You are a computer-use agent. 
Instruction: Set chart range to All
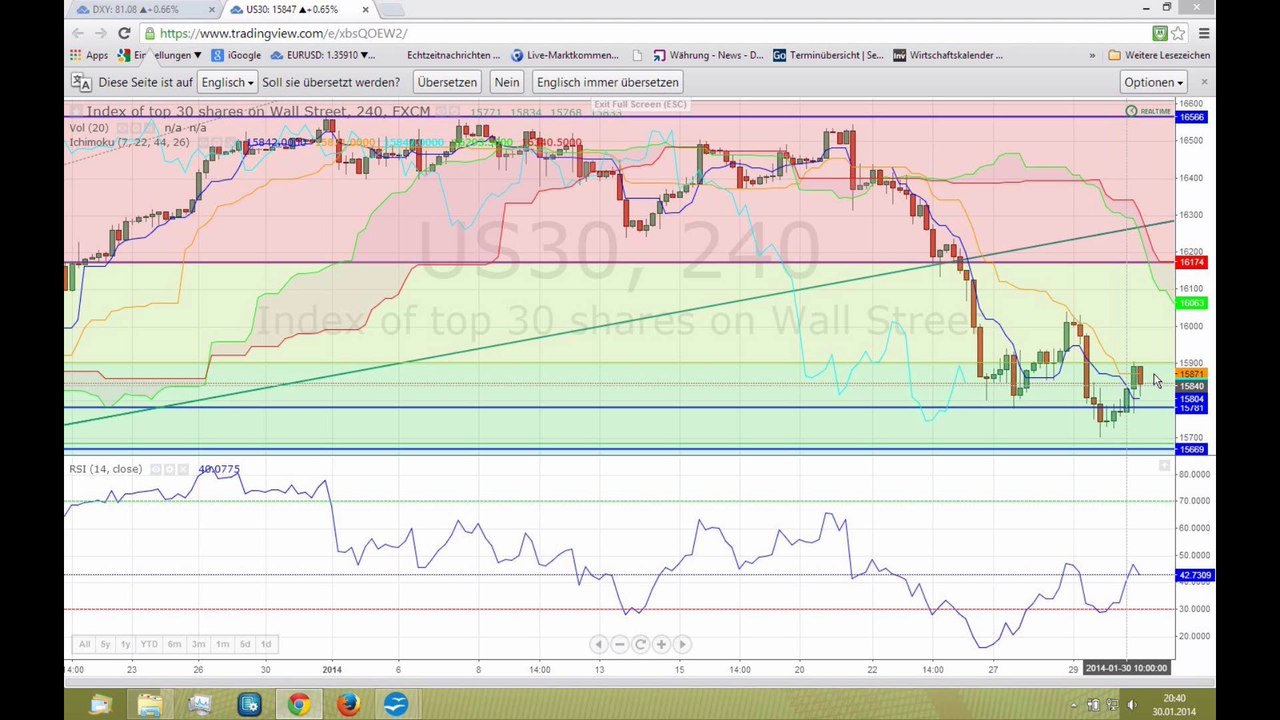pos(84,644)
